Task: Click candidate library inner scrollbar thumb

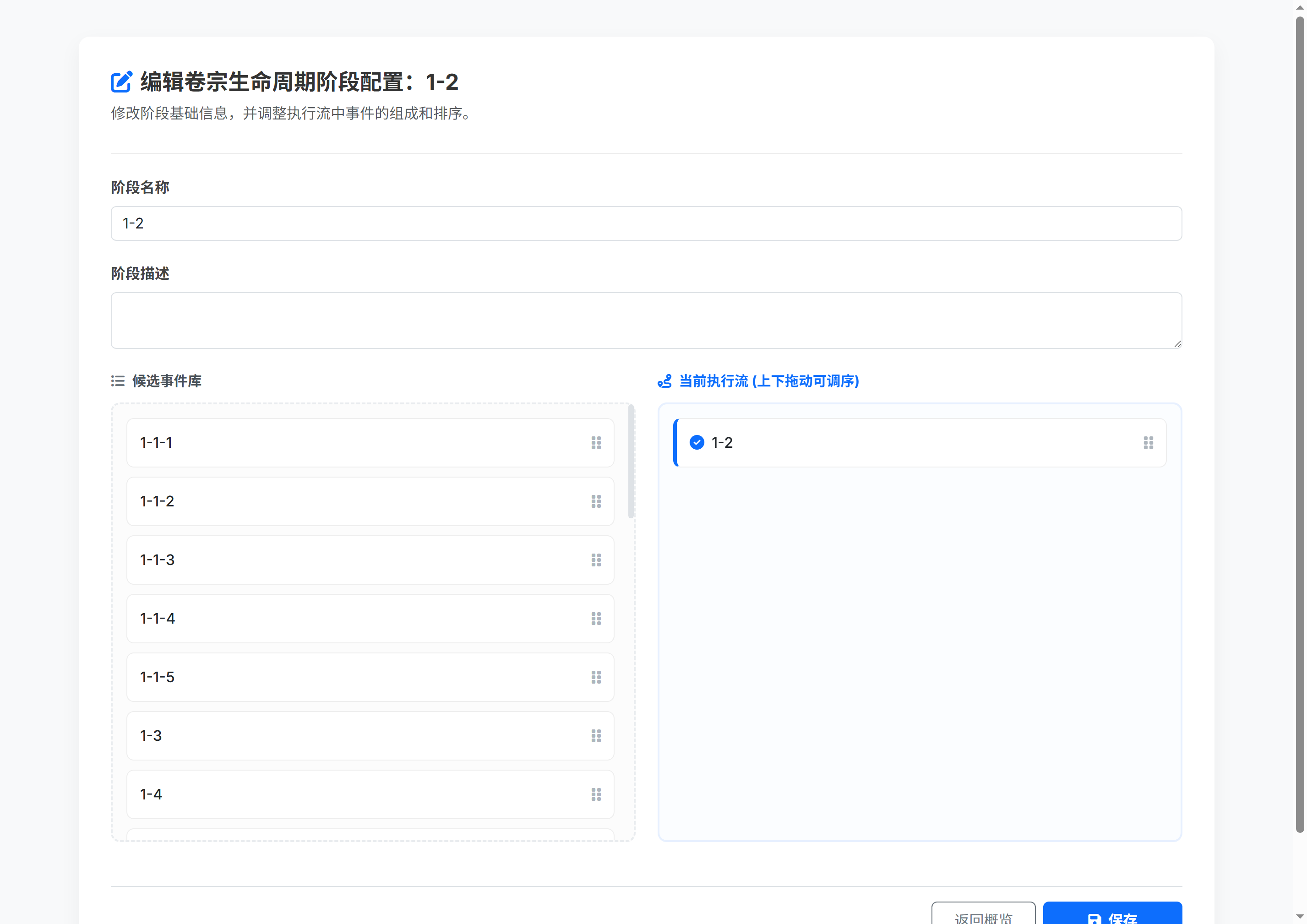Action: 631,461
